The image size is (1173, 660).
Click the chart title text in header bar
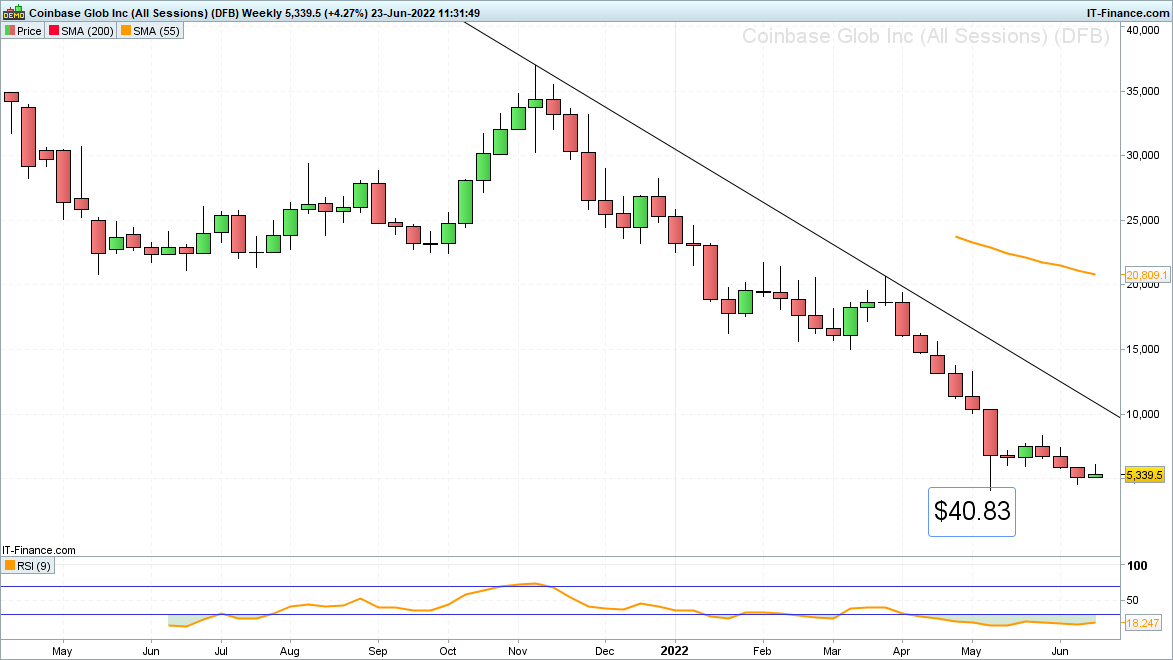tap(254, 13)
